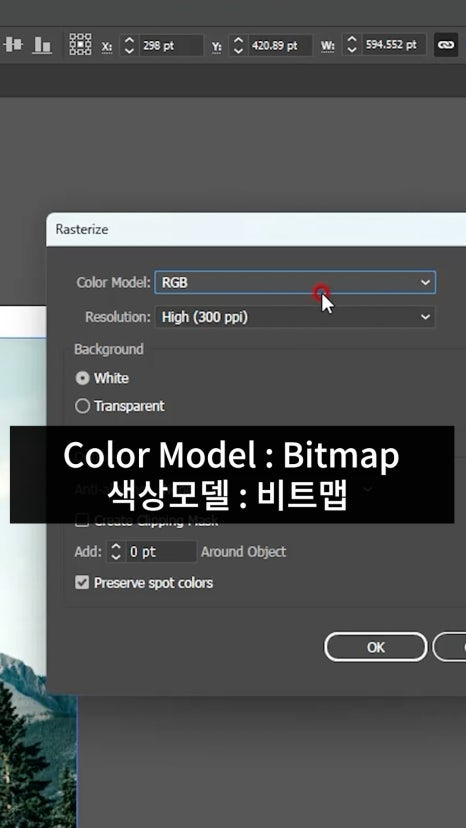Select the White background radio button
The height and width of the screenshot is (828, 466).
(x=82, y=378)
